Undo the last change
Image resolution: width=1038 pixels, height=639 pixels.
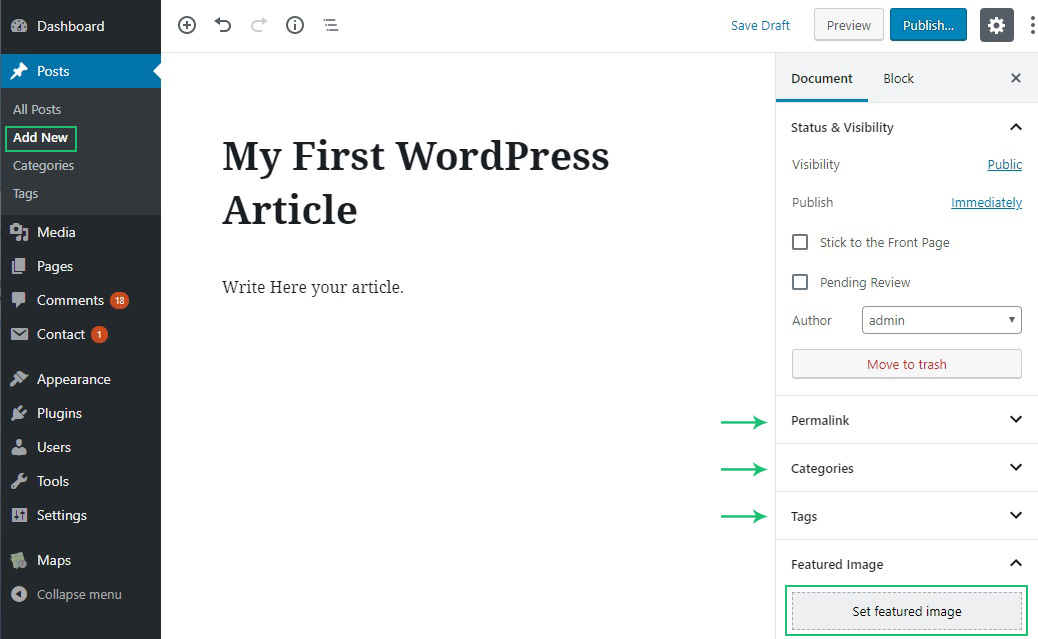pos(223,25)
